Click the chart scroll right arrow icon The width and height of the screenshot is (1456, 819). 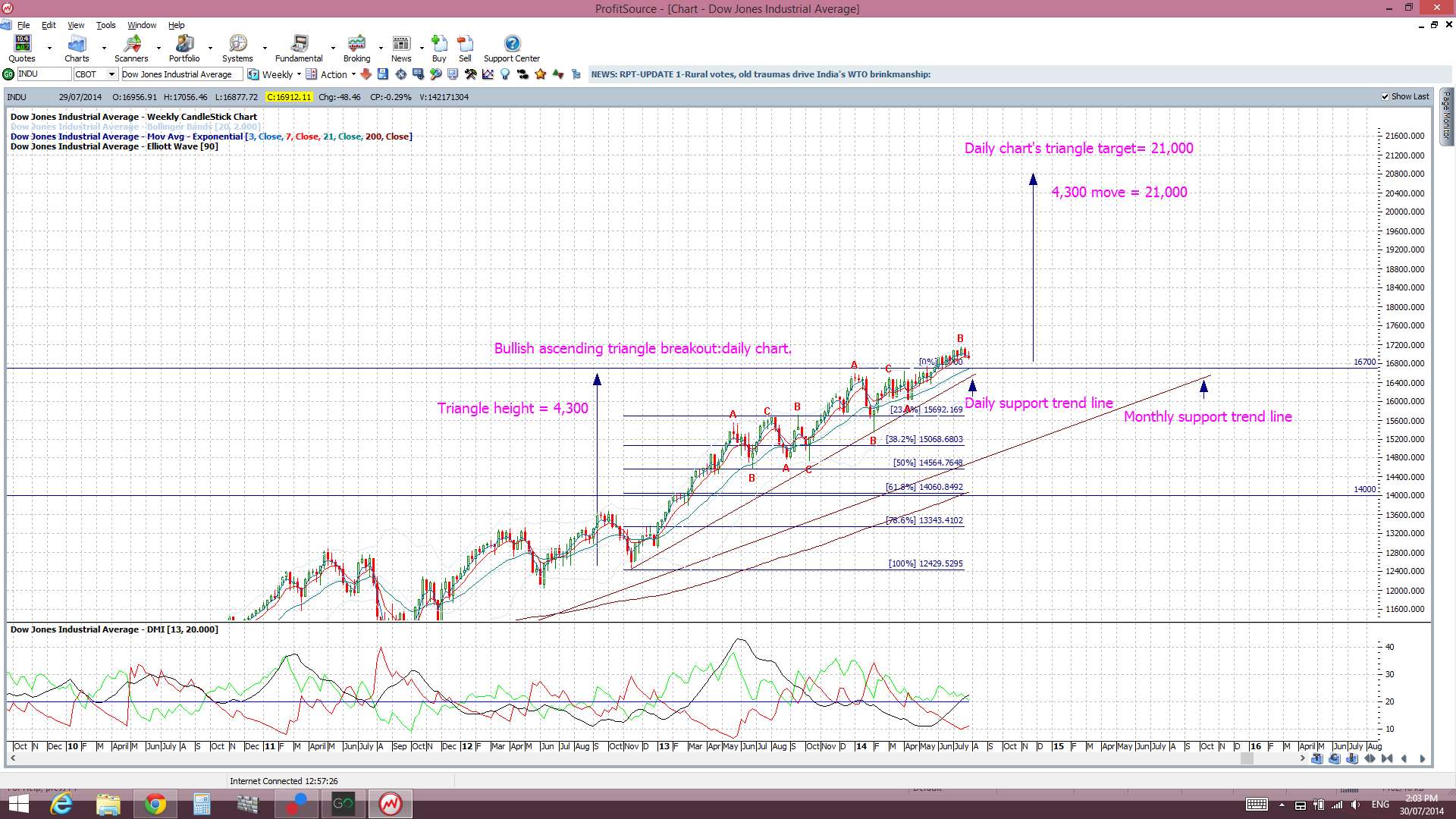click(x=1422, y=758)
